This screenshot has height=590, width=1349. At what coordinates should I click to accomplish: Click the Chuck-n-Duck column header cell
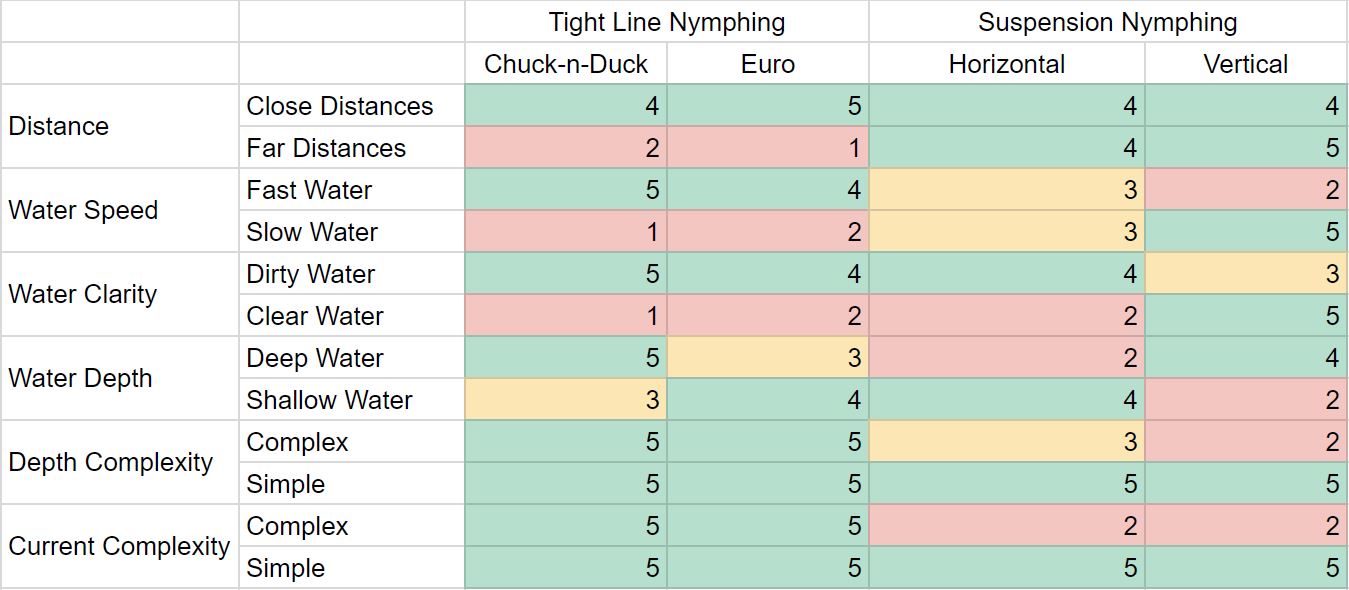point(566,64)
